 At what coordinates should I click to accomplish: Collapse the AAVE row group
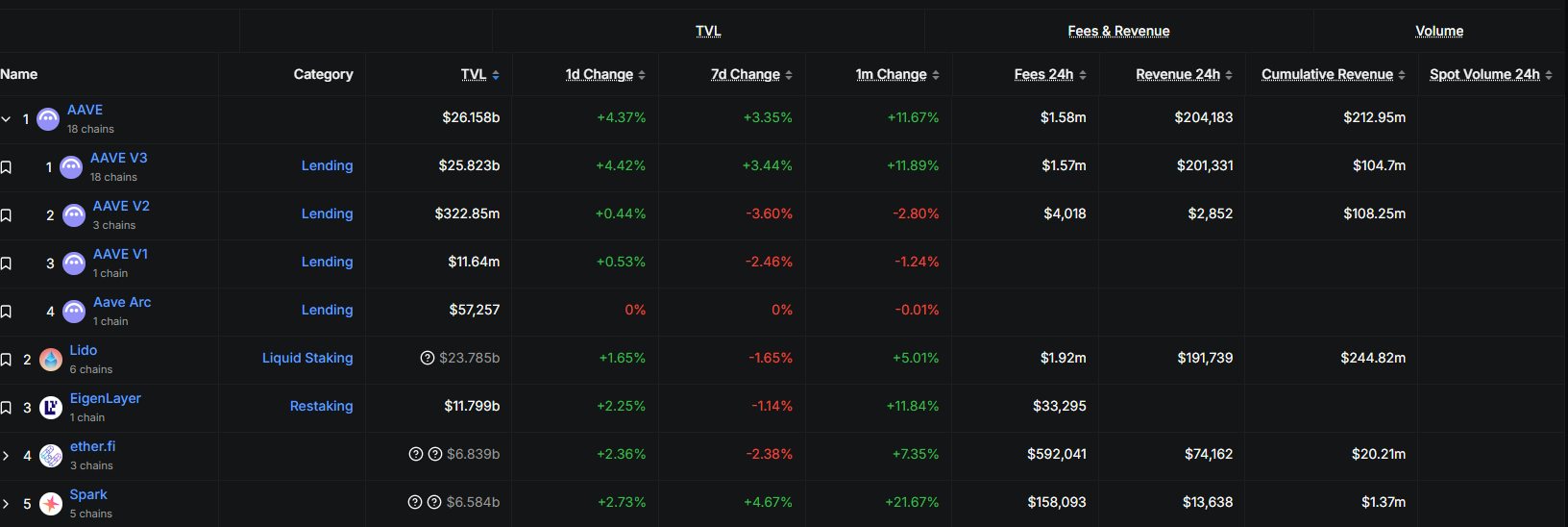6,119
